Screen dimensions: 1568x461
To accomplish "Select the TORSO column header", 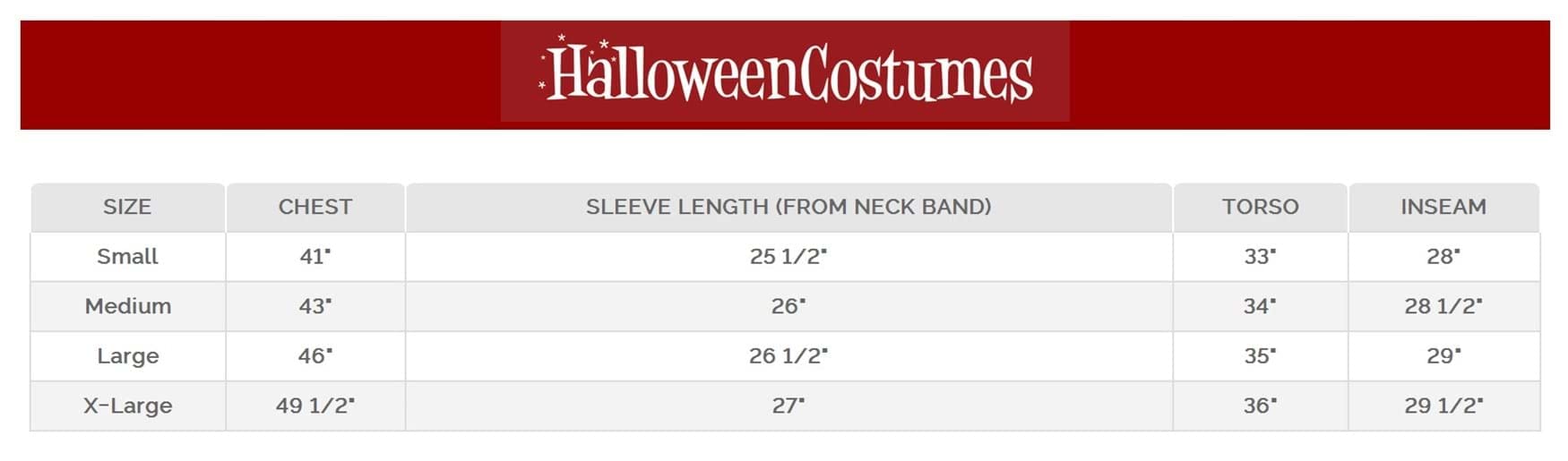I will (x=1260, y=207).
